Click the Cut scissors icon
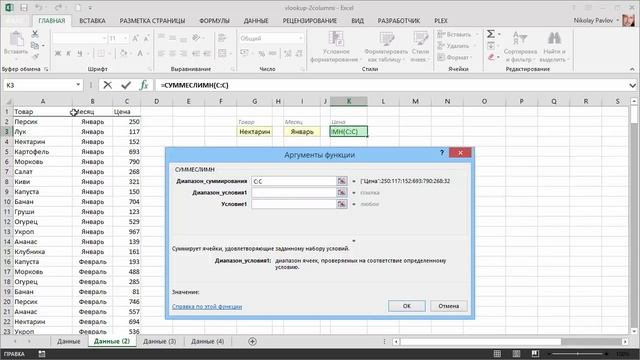This screenshot has width=640, height=360. (x=35, y=34)
